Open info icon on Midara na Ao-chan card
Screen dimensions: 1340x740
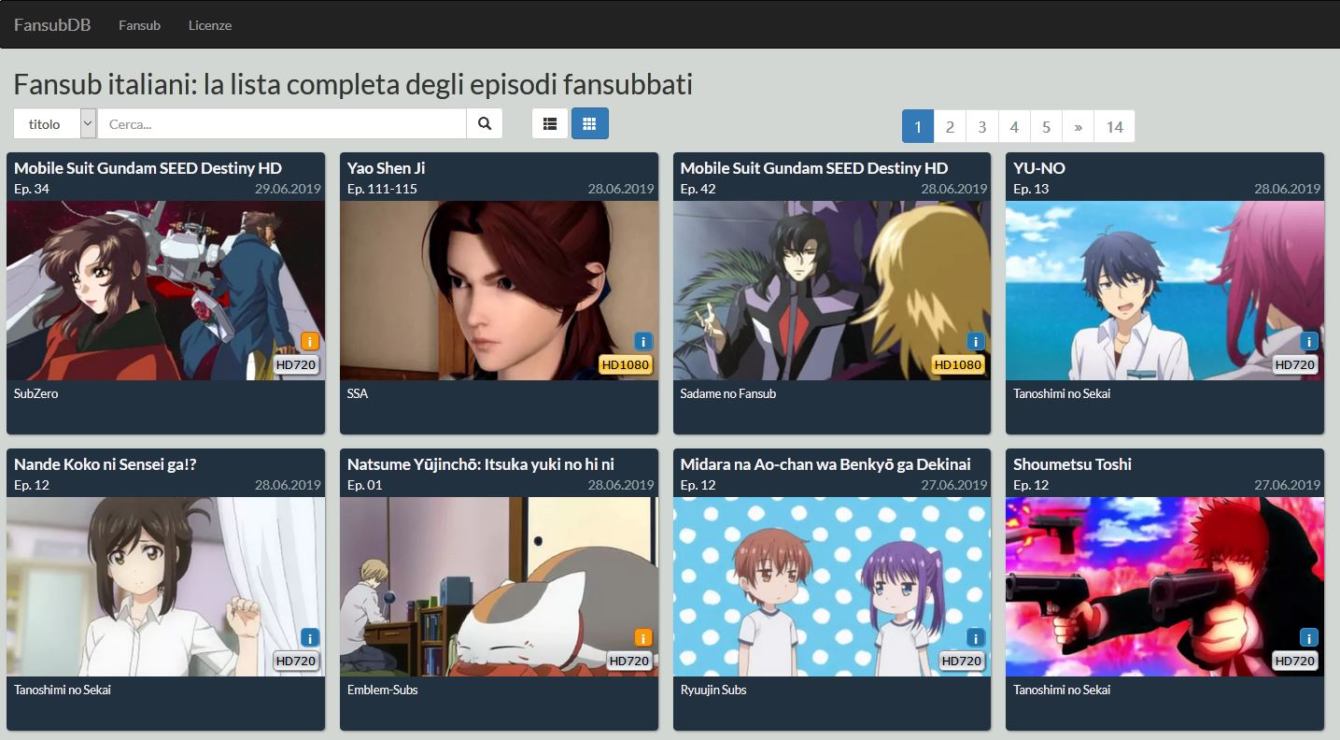pos(976,637)
